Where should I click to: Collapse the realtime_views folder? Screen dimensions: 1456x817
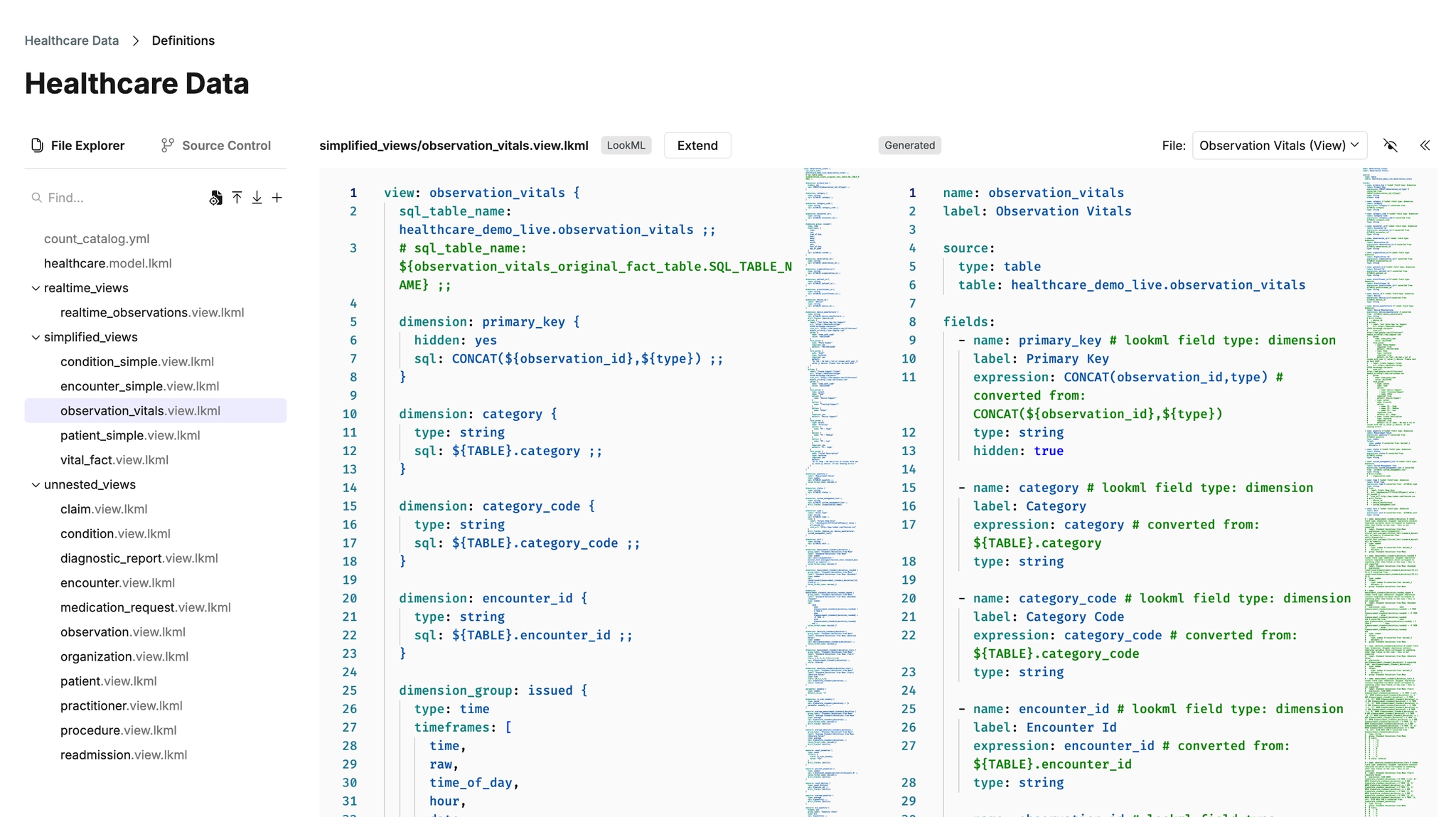click(x=36, y=288)
